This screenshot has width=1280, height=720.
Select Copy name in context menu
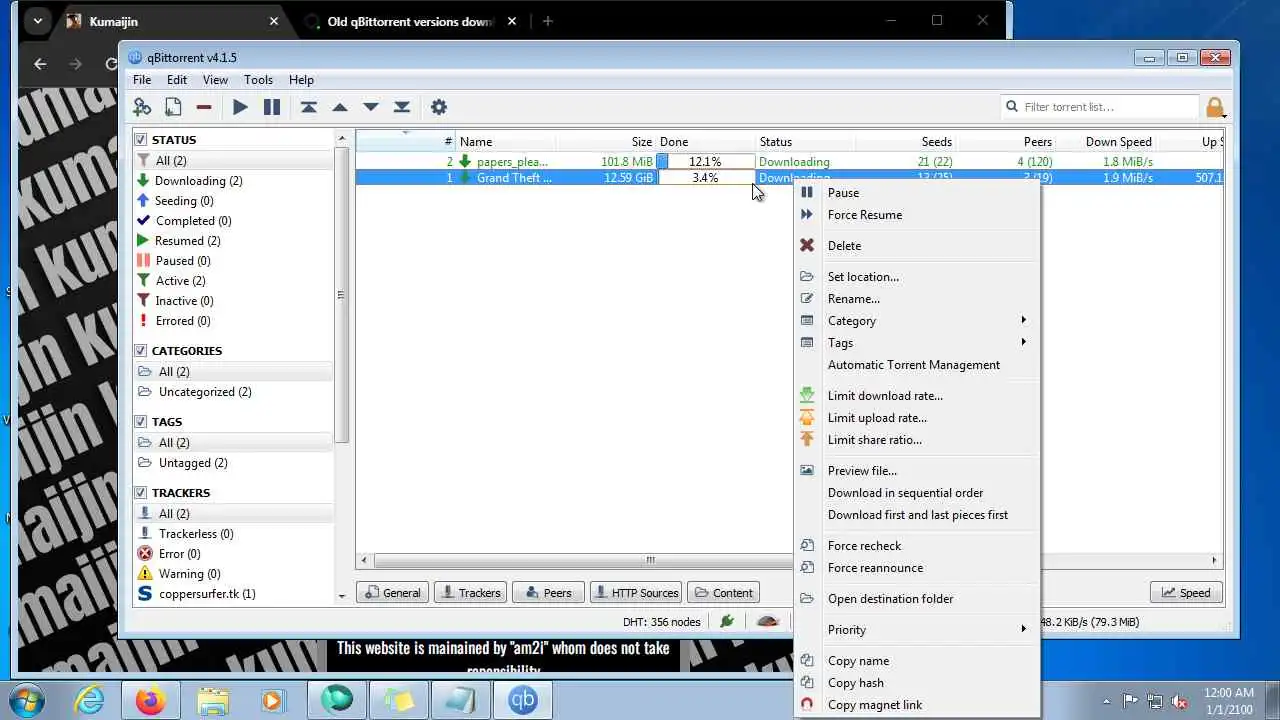coord(858,661)
